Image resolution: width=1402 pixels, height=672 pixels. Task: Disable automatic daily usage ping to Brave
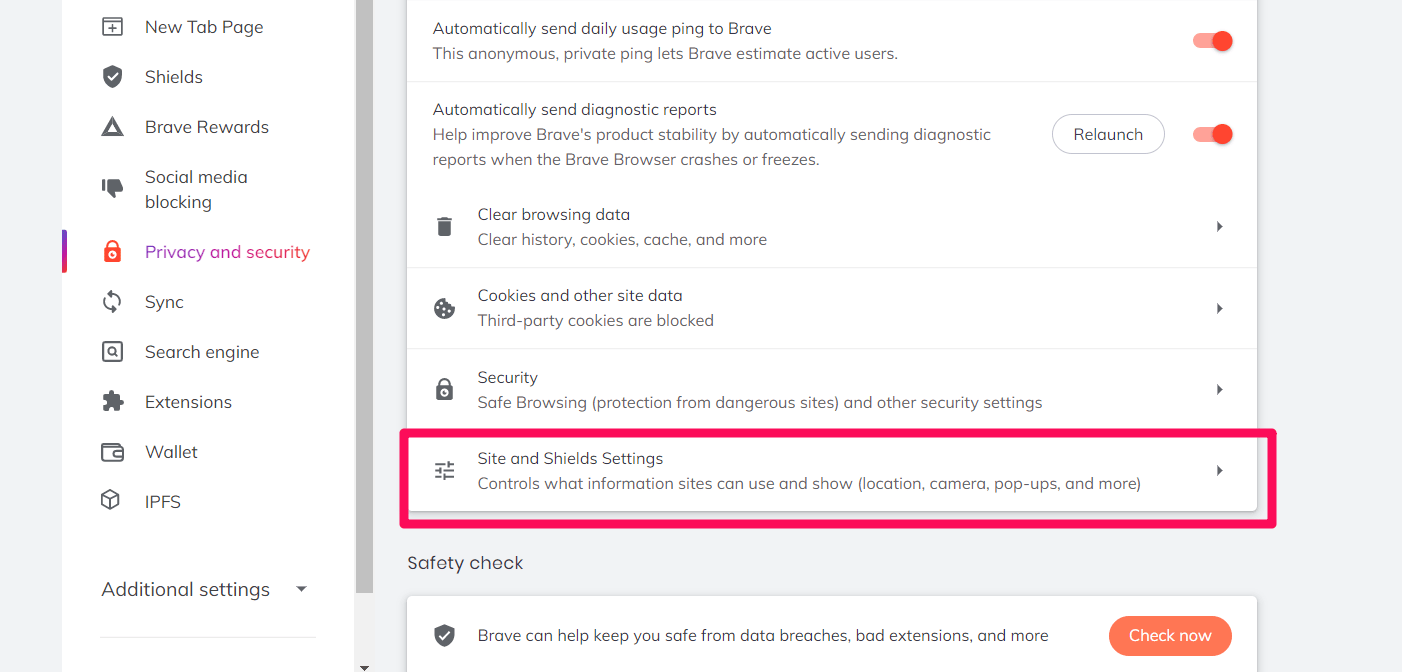pyautogui.click(x=1211, y=41)
